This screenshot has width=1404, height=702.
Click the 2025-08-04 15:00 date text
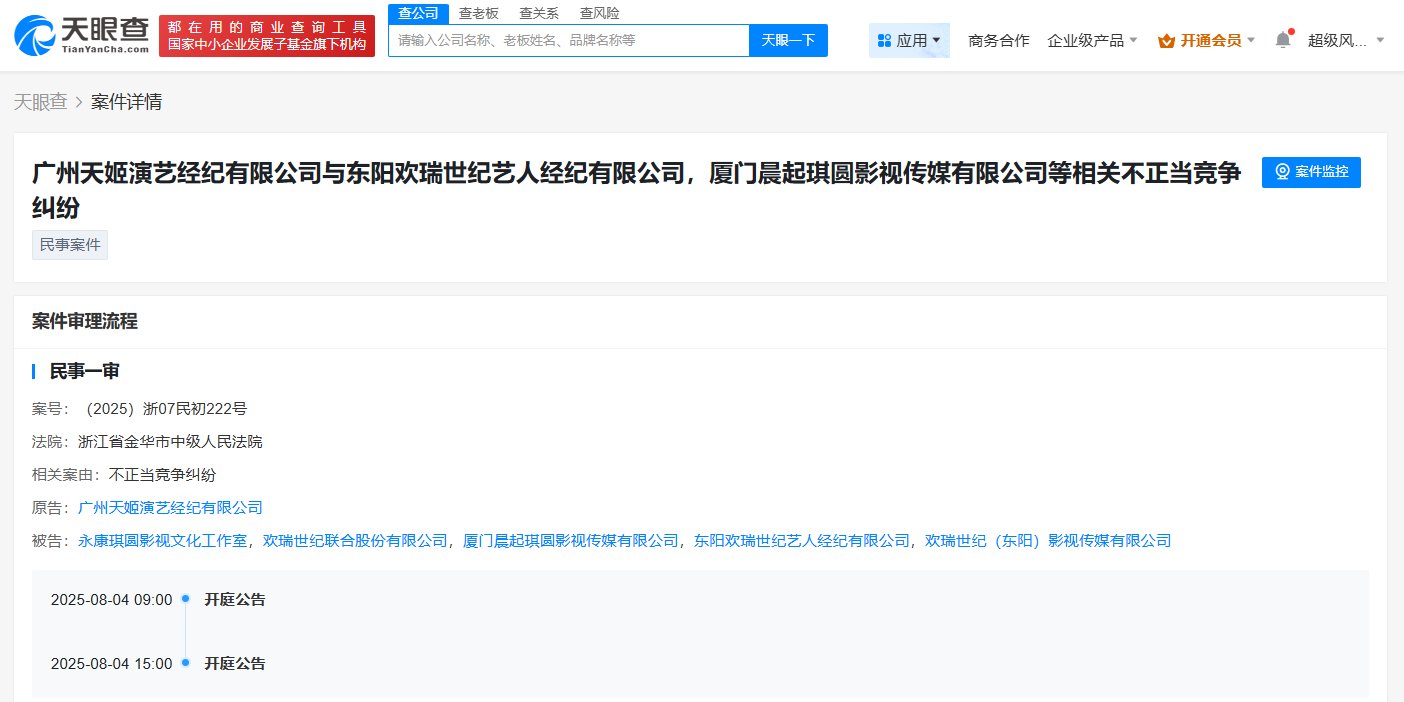(112, 664)
